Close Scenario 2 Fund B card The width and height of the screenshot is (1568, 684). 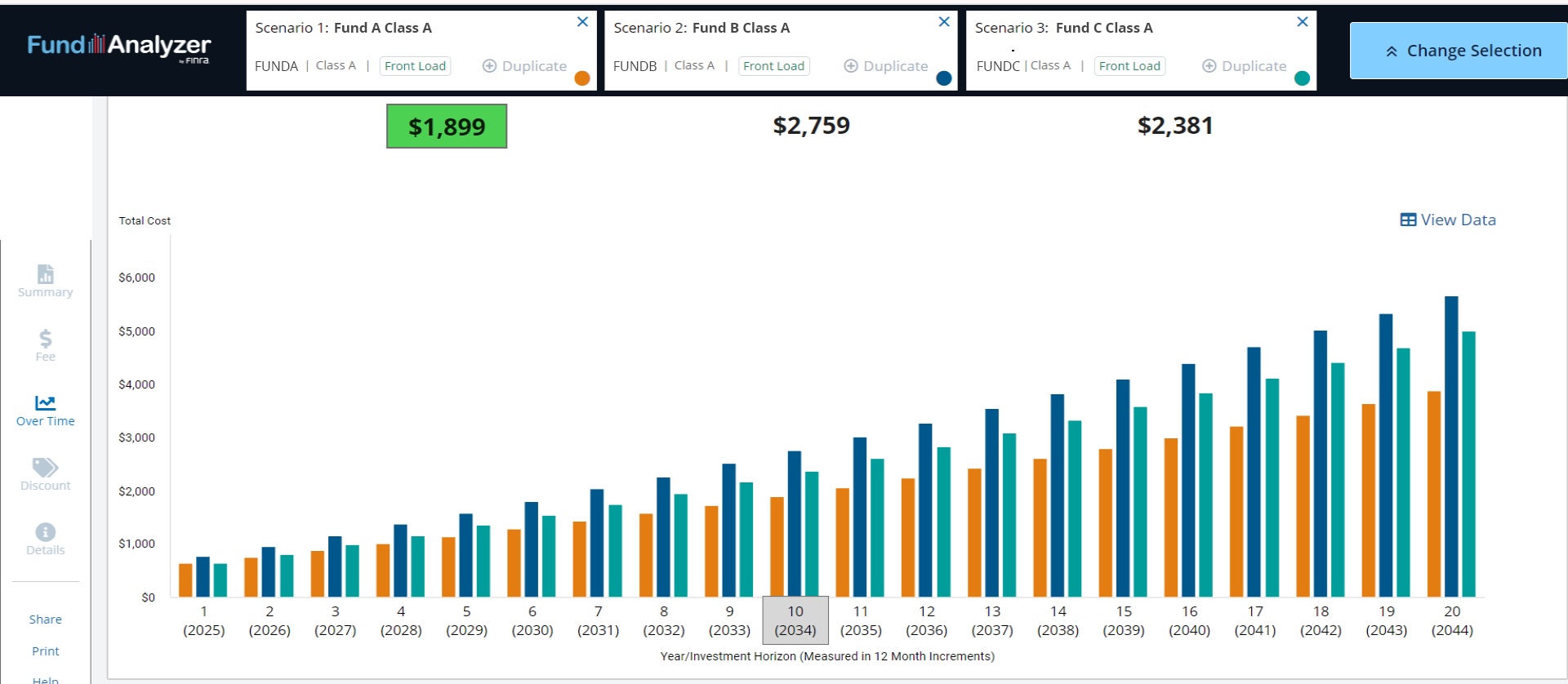click(x=944, y=22)
